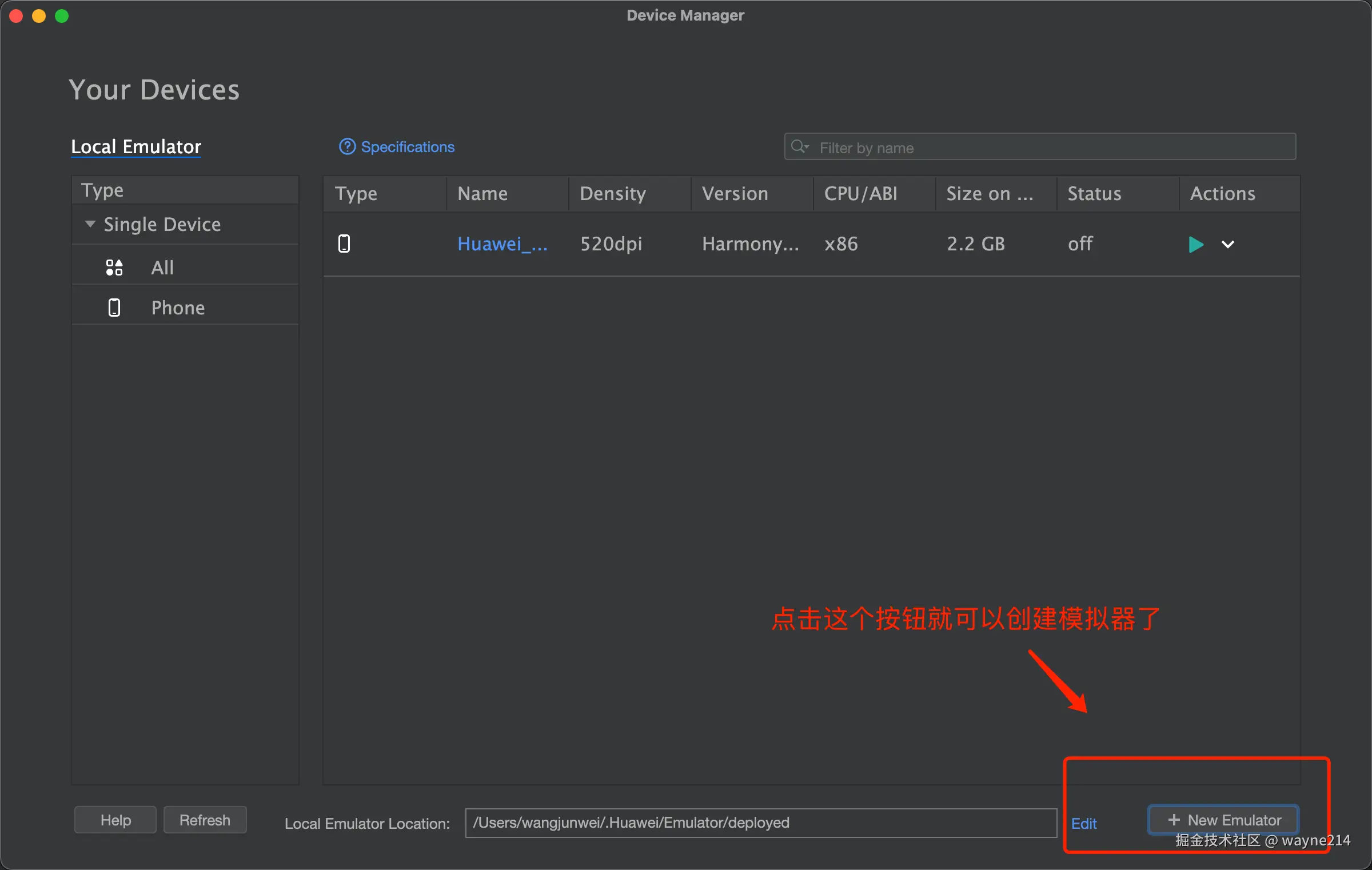Click the Local Emulator Location path field
Screen dimensions: 1372x870
pyautogui.click(x=760, y=823)
